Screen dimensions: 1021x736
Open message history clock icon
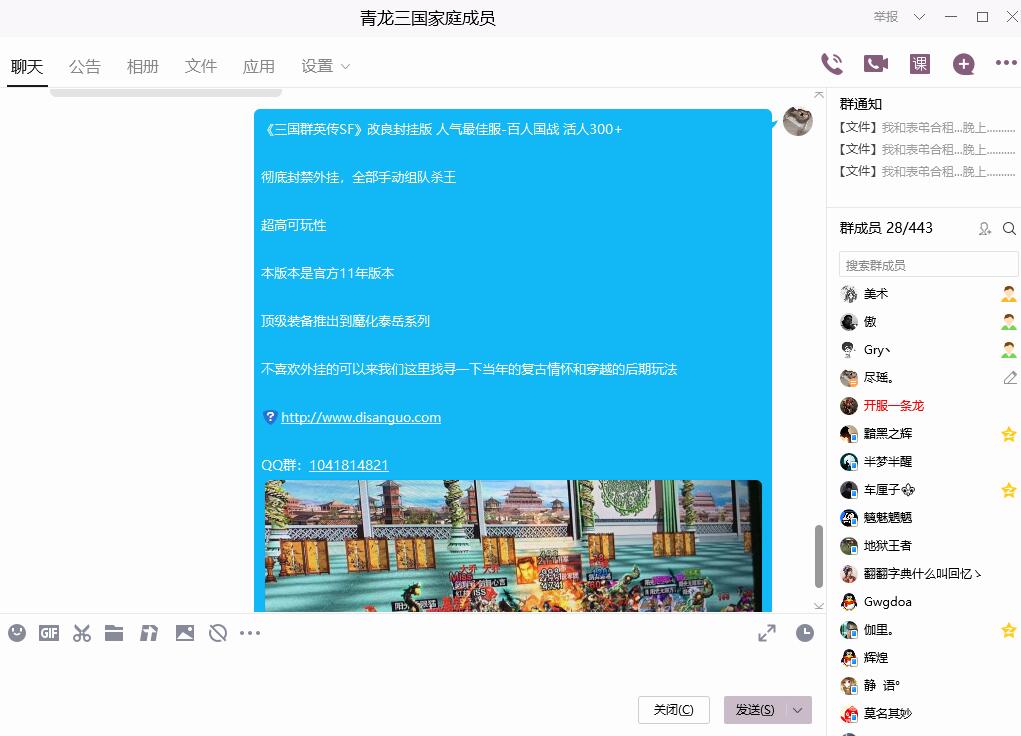(805, 632)
